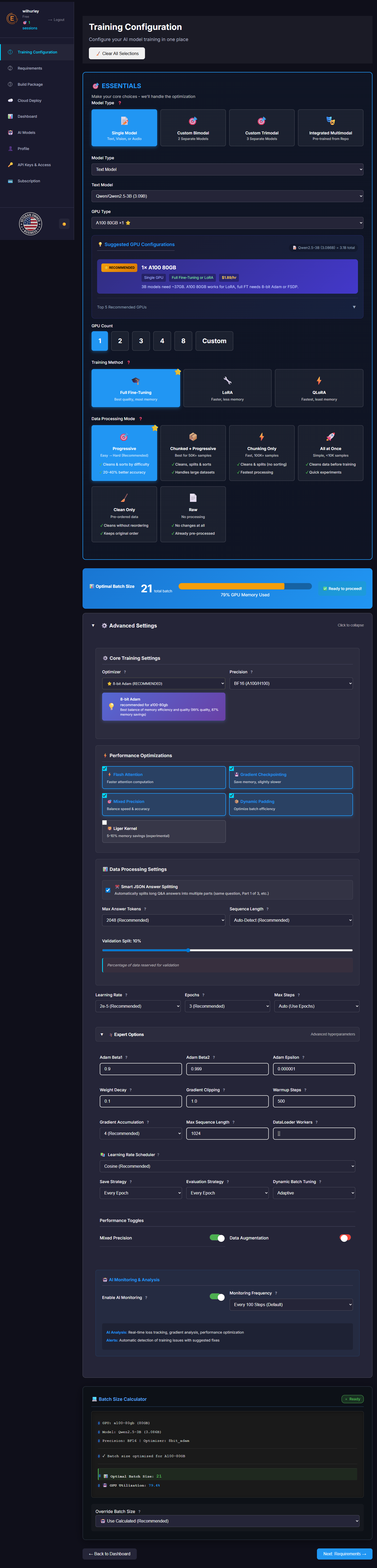Open the Learning Rate Scheduler dropdown
The width and height of the screenshot is (377, 1568).
227,1166
